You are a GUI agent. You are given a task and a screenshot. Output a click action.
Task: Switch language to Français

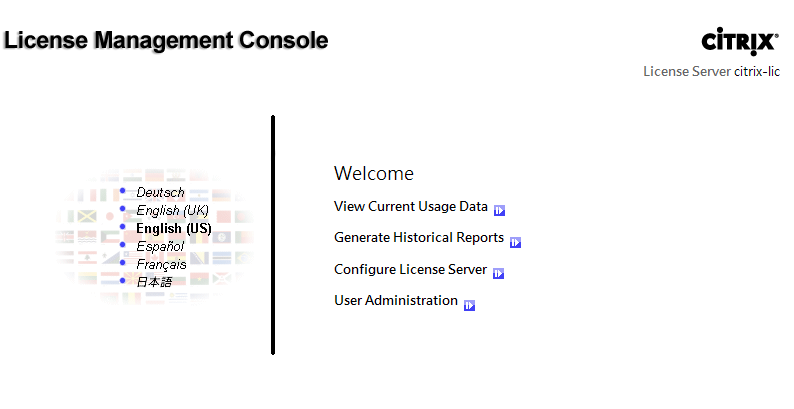pos(161,264)
